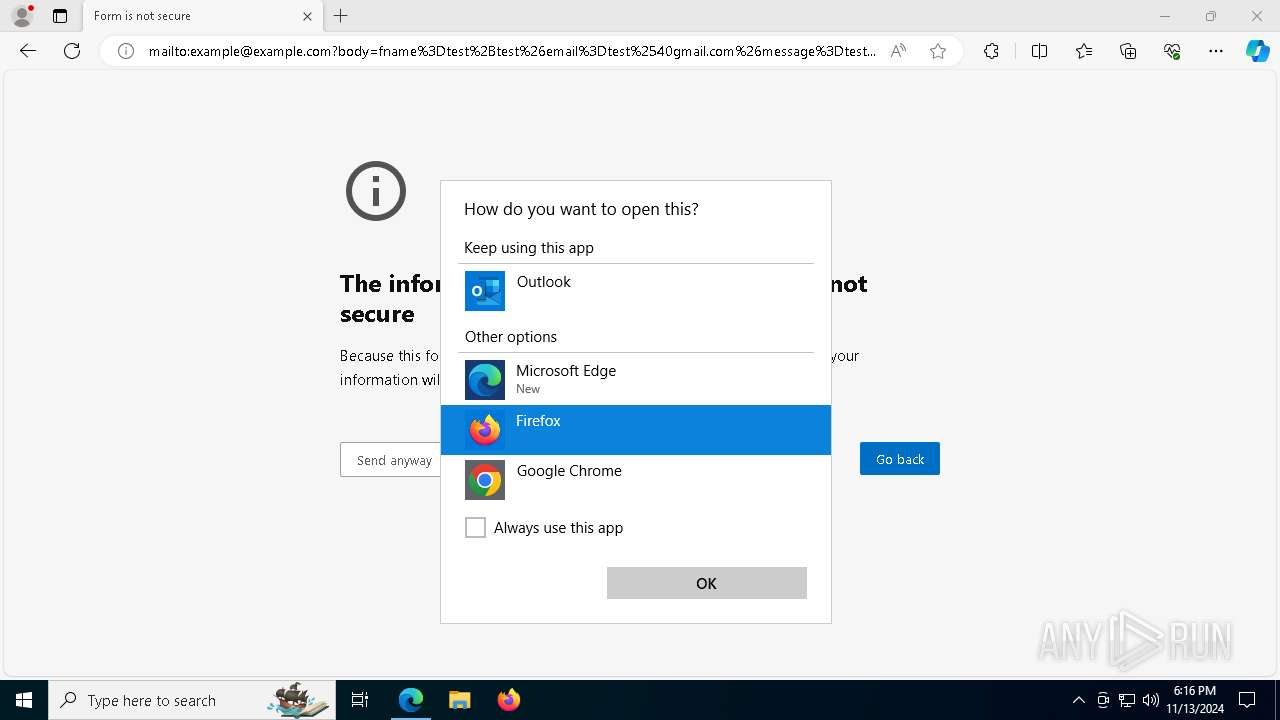Open the Favorites list icon
The width and height of the screenshot is (1280, 720).
1084,51
